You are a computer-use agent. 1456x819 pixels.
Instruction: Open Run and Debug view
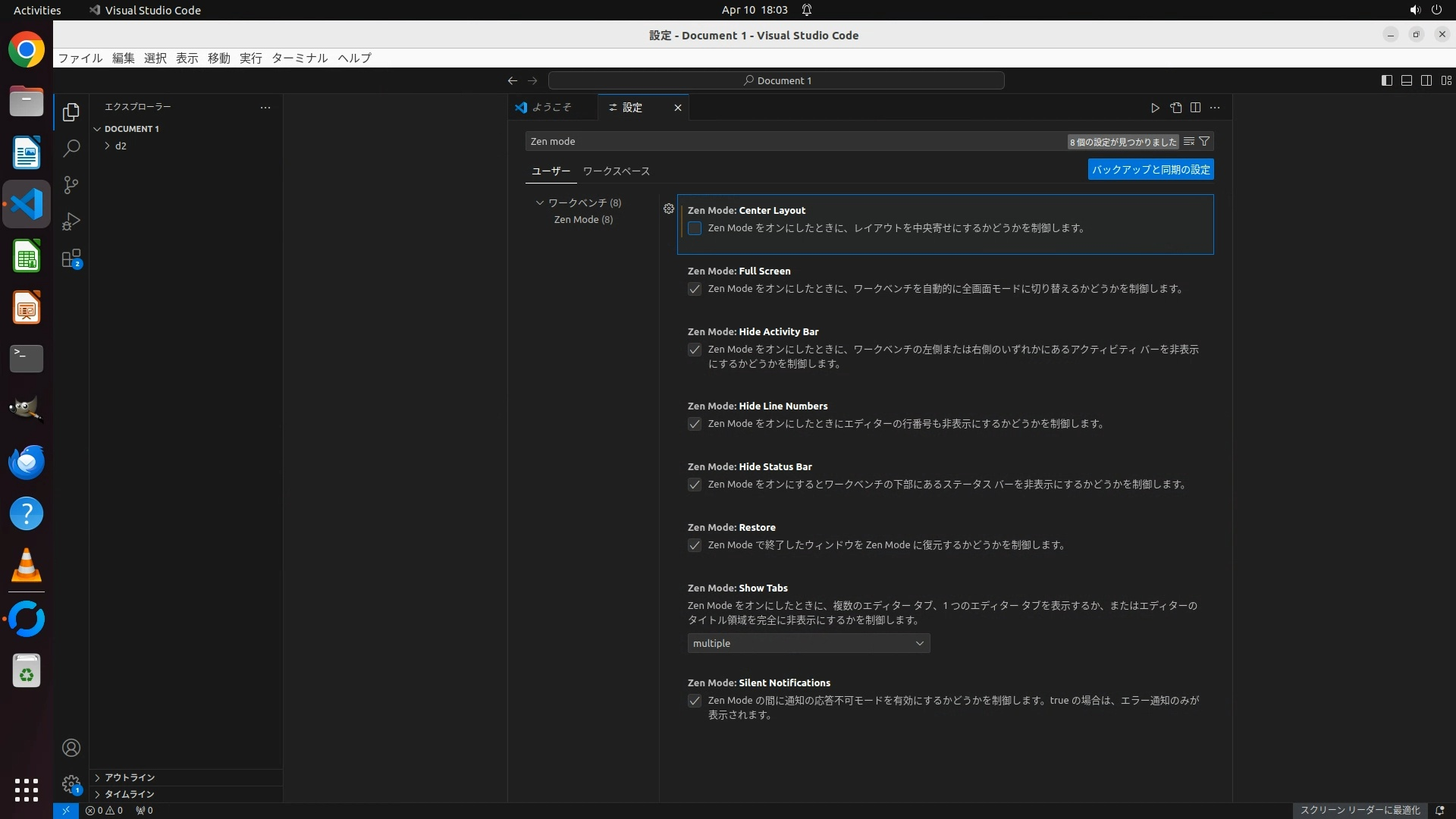tap(71, 221)
